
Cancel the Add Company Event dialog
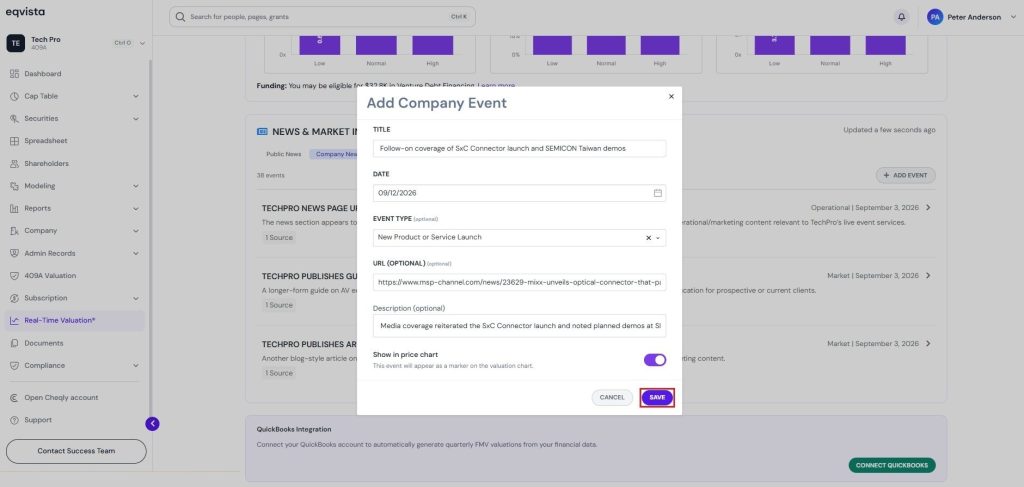[612, 398]
